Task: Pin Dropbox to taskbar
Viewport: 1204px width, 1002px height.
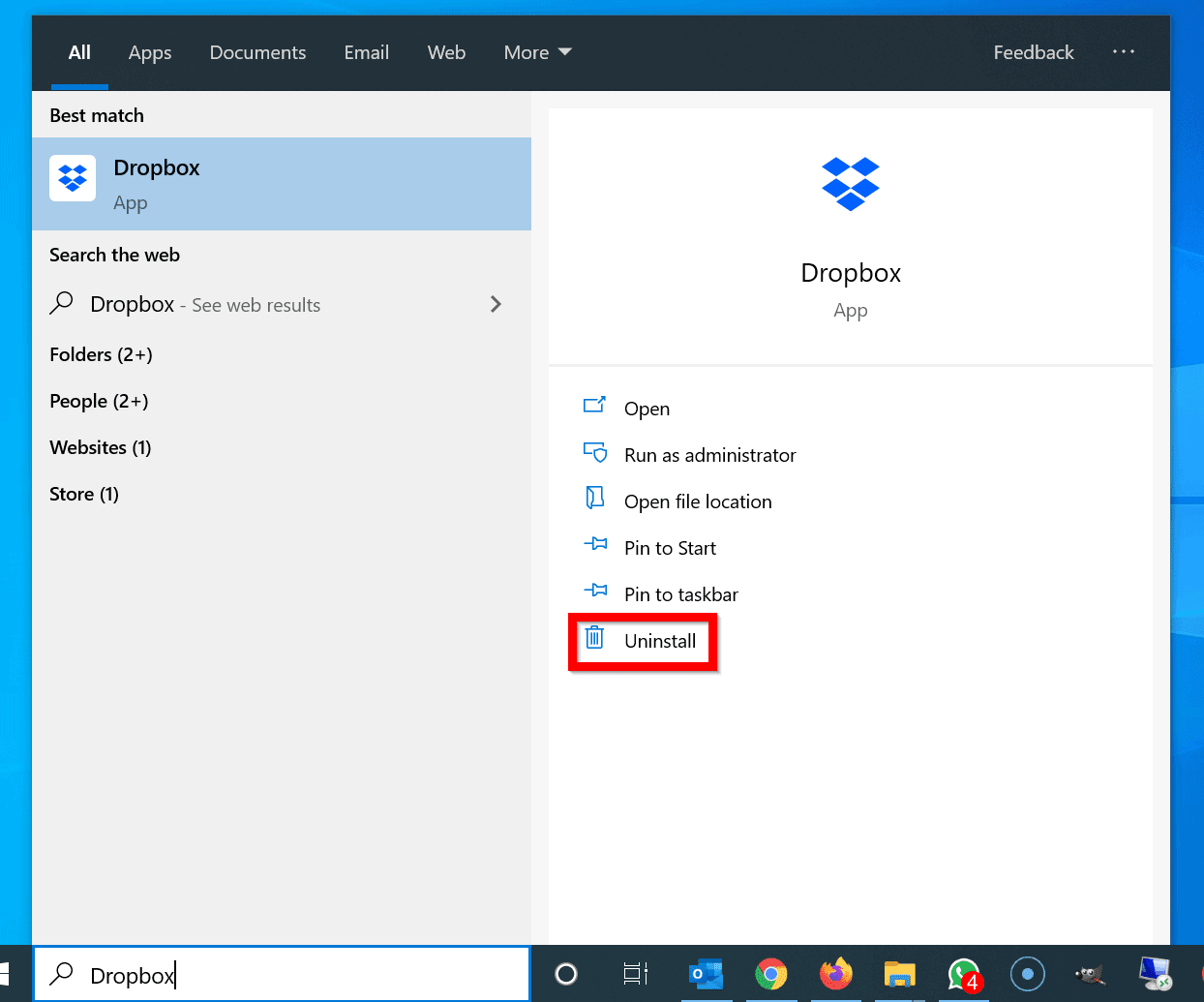Action: [x=681, y=593]
